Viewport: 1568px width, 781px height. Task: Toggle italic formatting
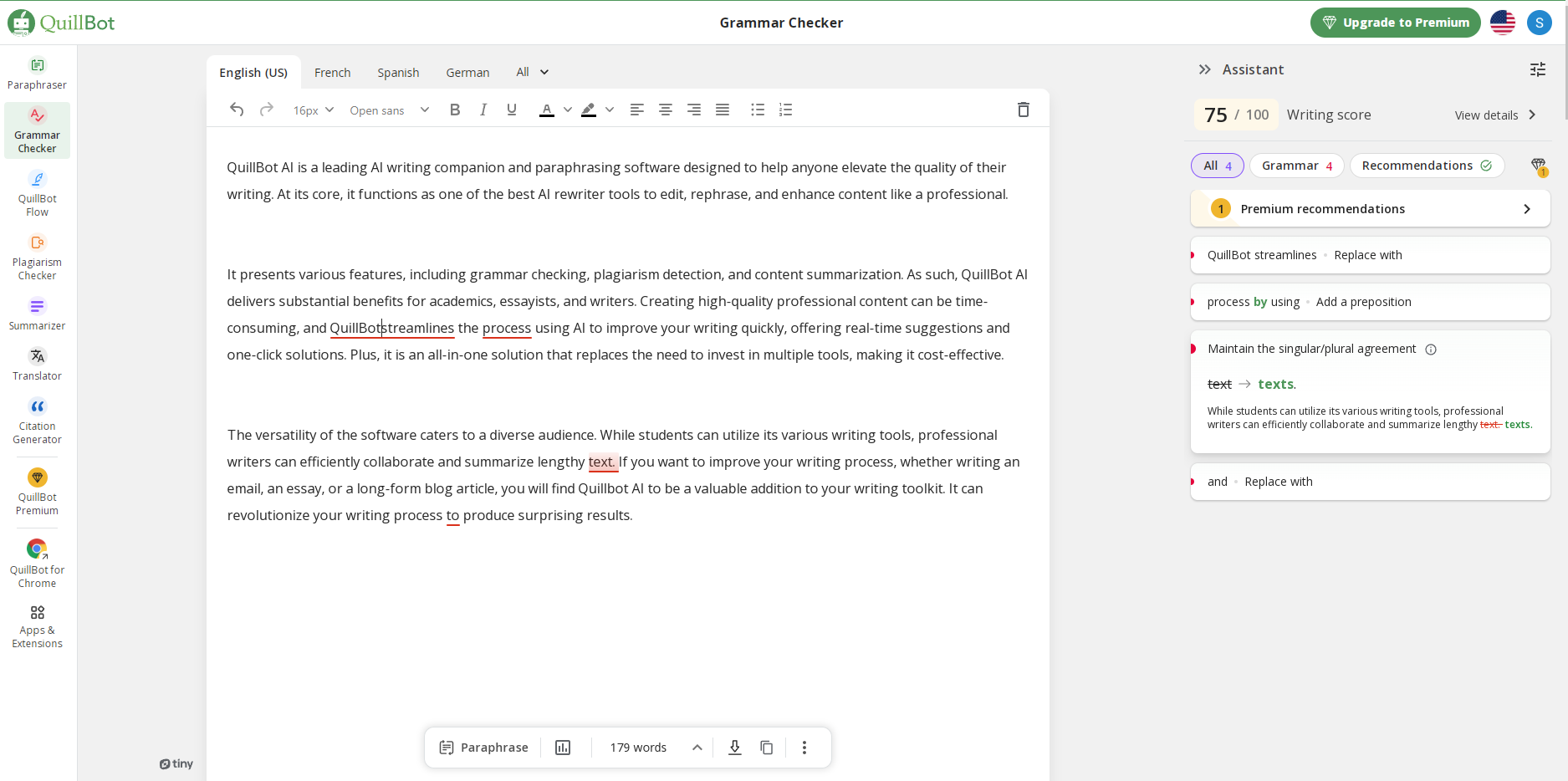pos(483,110)
